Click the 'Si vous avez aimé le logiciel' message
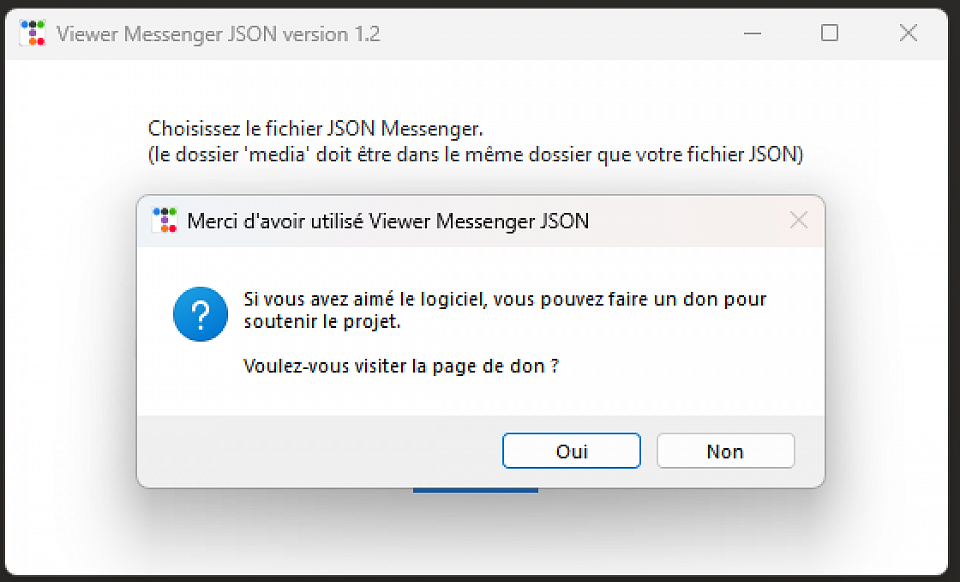This screenshot has width=960, height=582. 505,299
